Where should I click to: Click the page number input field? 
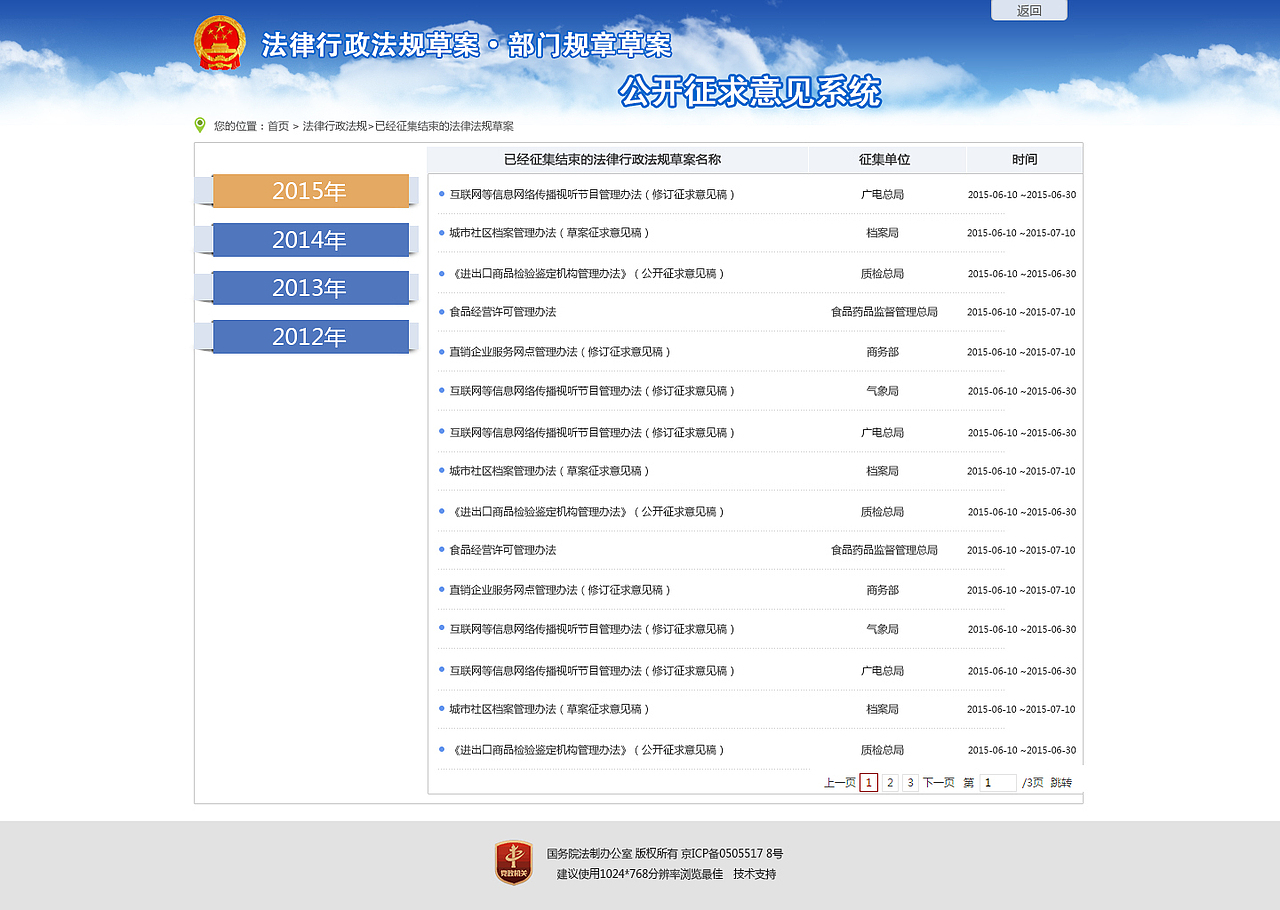(997, 782)
